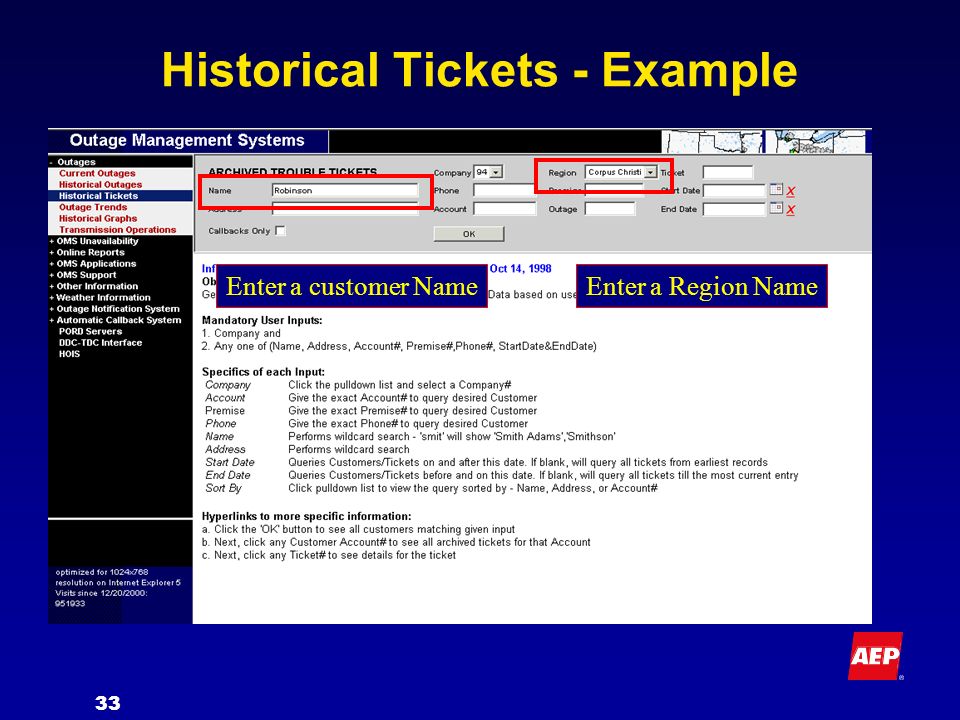The width and height of the screenshot is (960, 720).
Task: Click the 'Mandatory User Inputs:' heading
Action: (262, 320)
